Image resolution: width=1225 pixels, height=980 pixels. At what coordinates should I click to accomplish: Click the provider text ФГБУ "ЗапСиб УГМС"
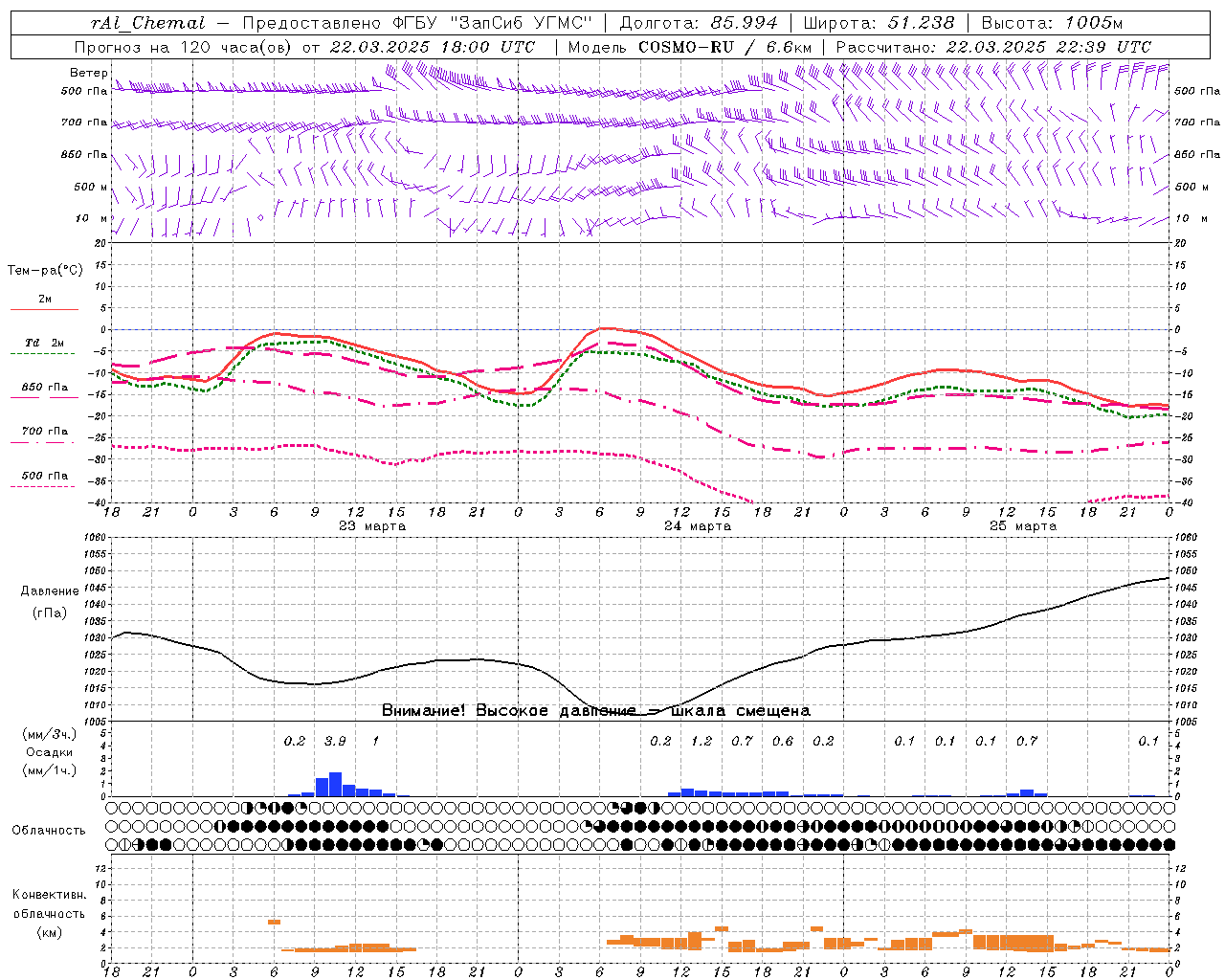pyautogui.click(x=492, y=23)
